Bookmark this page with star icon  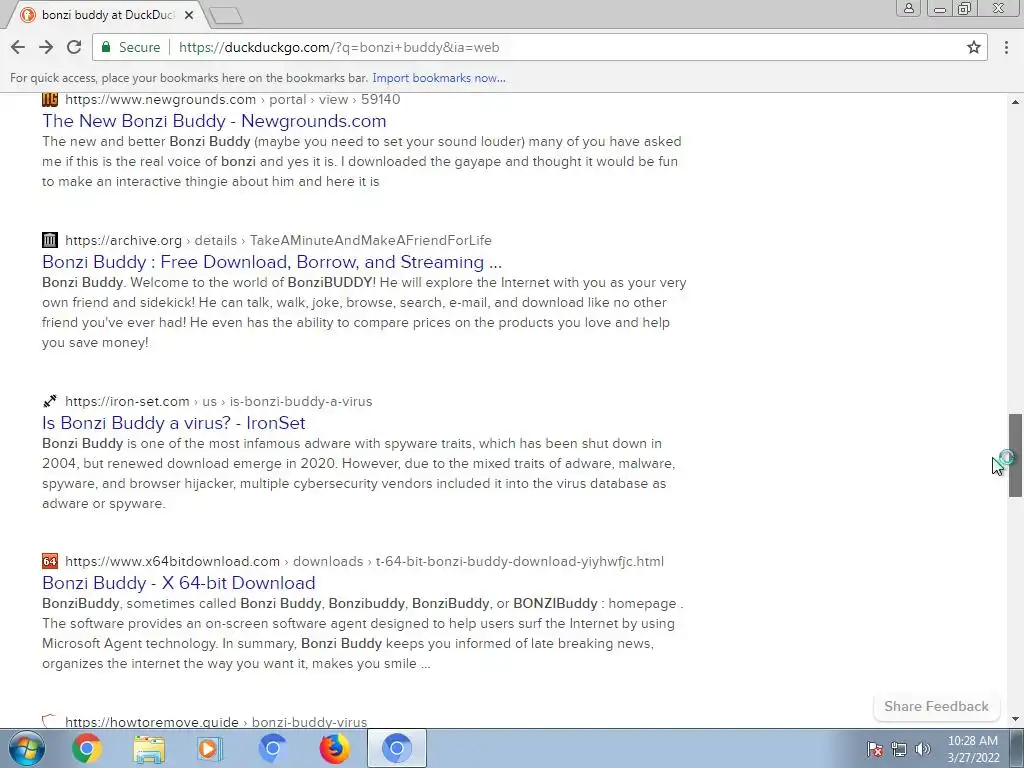974,47
